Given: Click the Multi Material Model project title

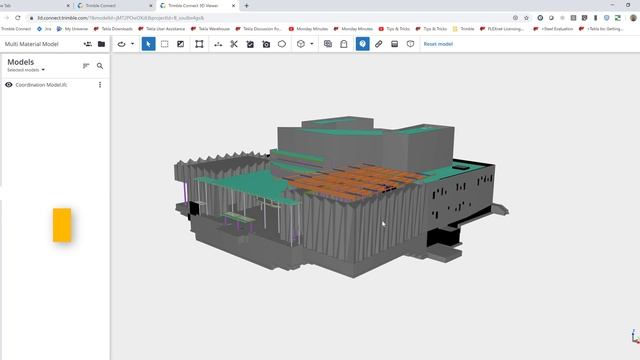Looking at the screenshot, I should pyautogui.click(x=31, y=44).
